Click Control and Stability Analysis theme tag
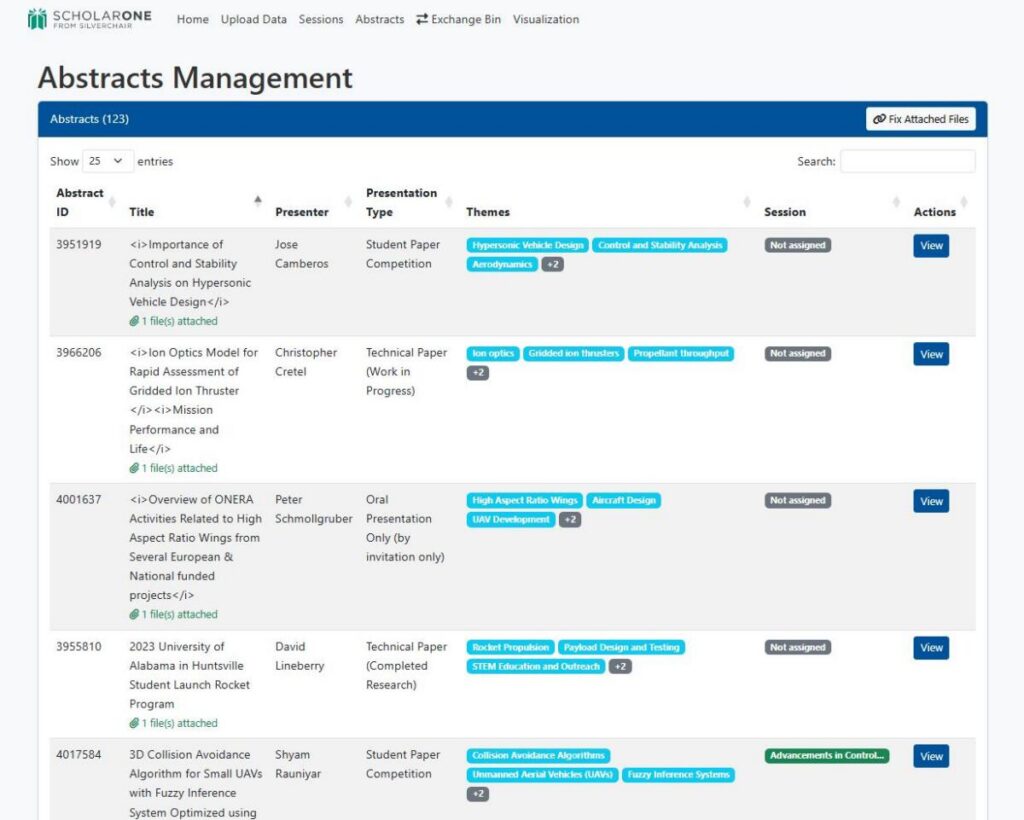 [x=660, y=245]
